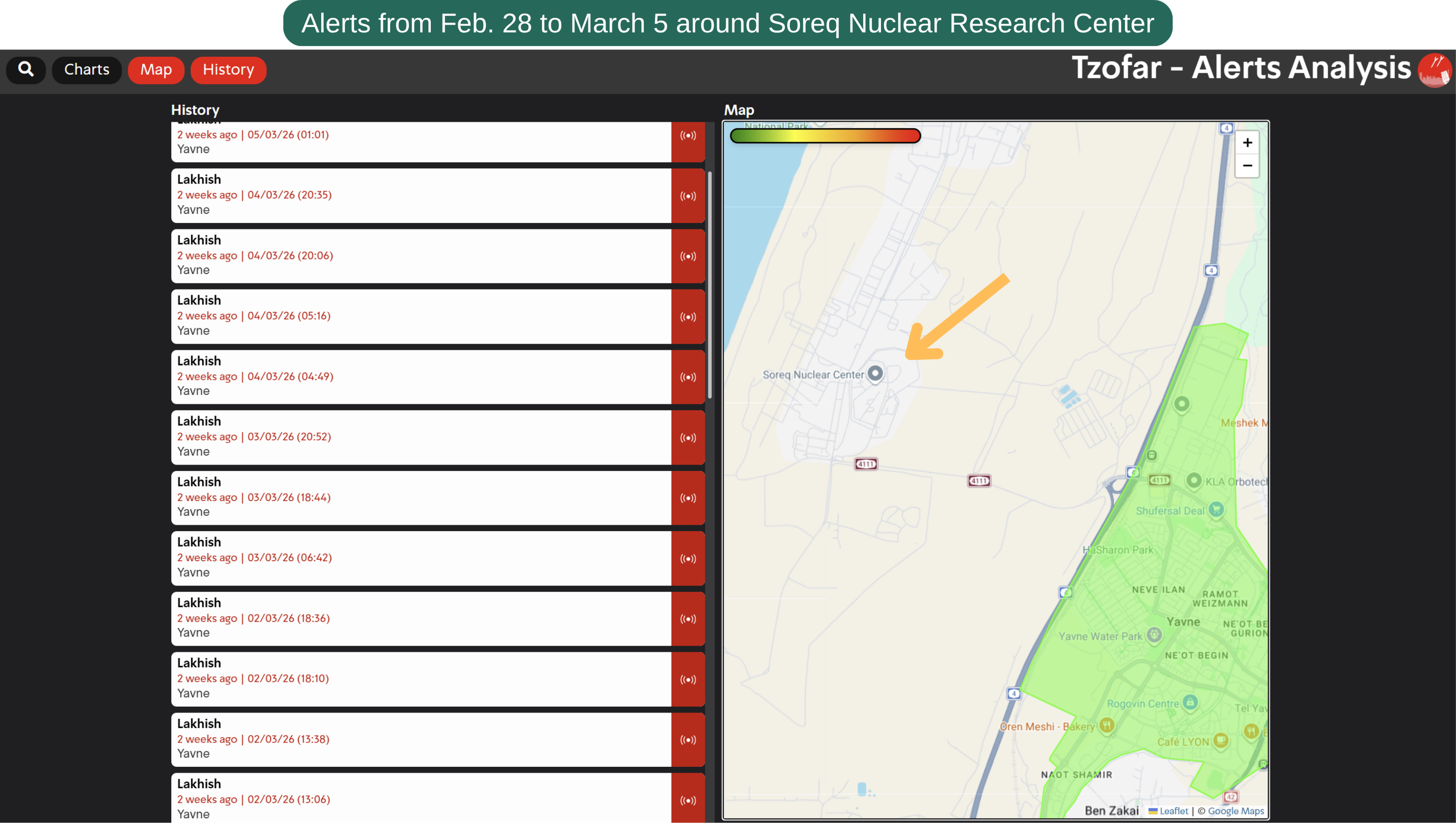Click the Shufersal Deal shopping cart pin
The width and height of the screenshot is (1456, 823).
[1216, 510]
